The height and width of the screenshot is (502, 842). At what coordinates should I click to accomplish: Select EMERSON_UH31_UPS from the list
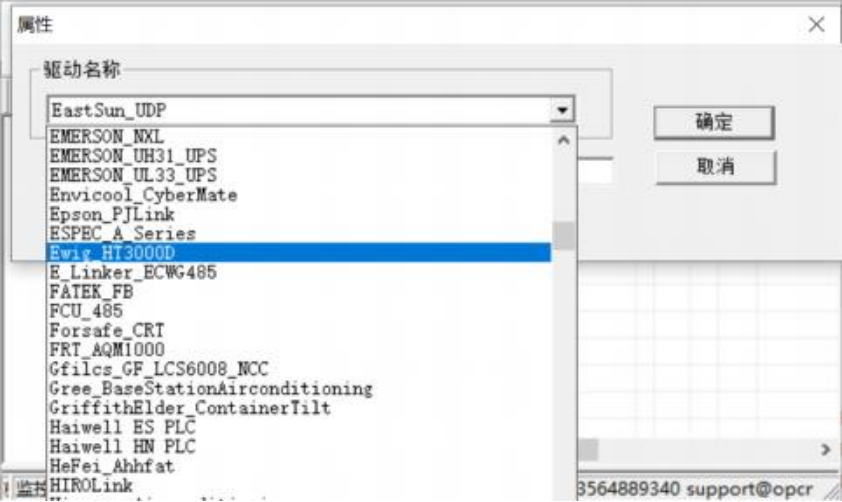pos(299,156)
